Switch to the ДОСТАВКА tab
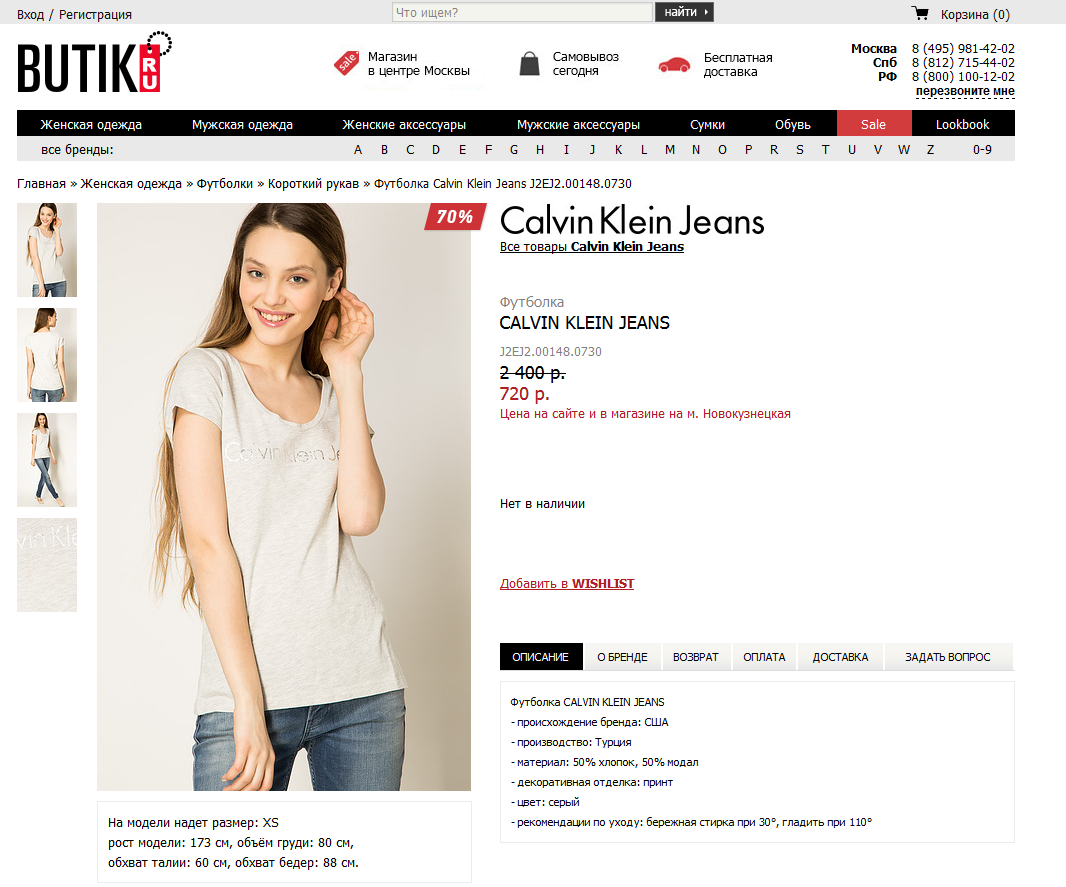 (840, 657)
